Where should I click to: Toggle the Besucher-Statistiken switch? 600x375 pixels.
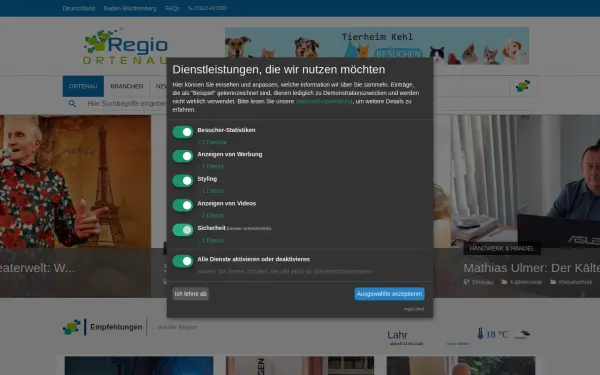pyautogui.click(x=183, y=132)
